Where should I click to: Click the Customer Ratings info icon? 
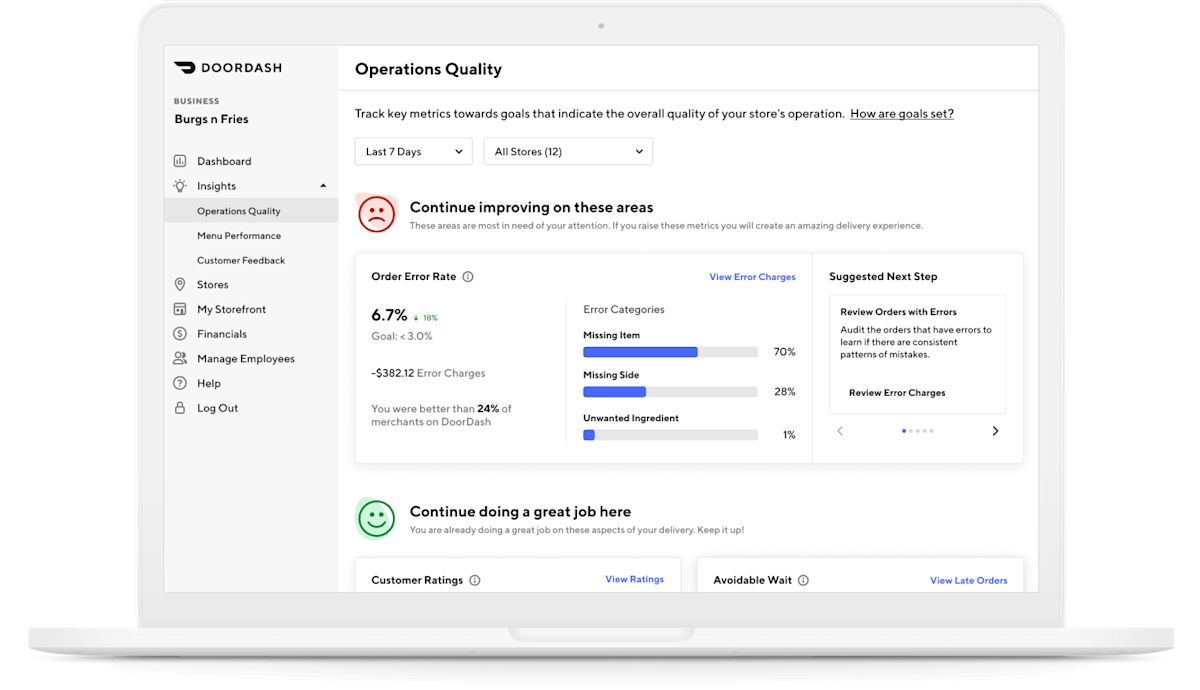[475, 580]
